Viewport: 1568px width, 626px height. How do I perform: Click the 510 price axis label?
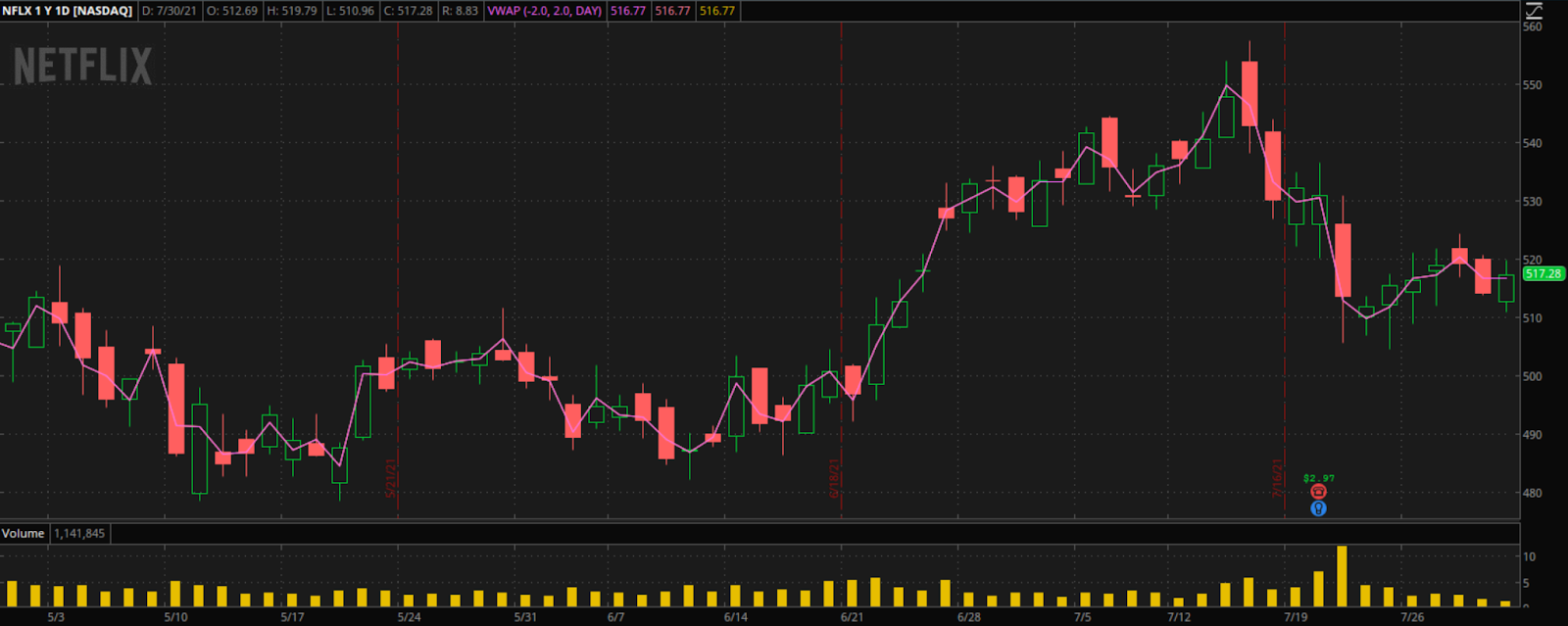[1532, 318]
